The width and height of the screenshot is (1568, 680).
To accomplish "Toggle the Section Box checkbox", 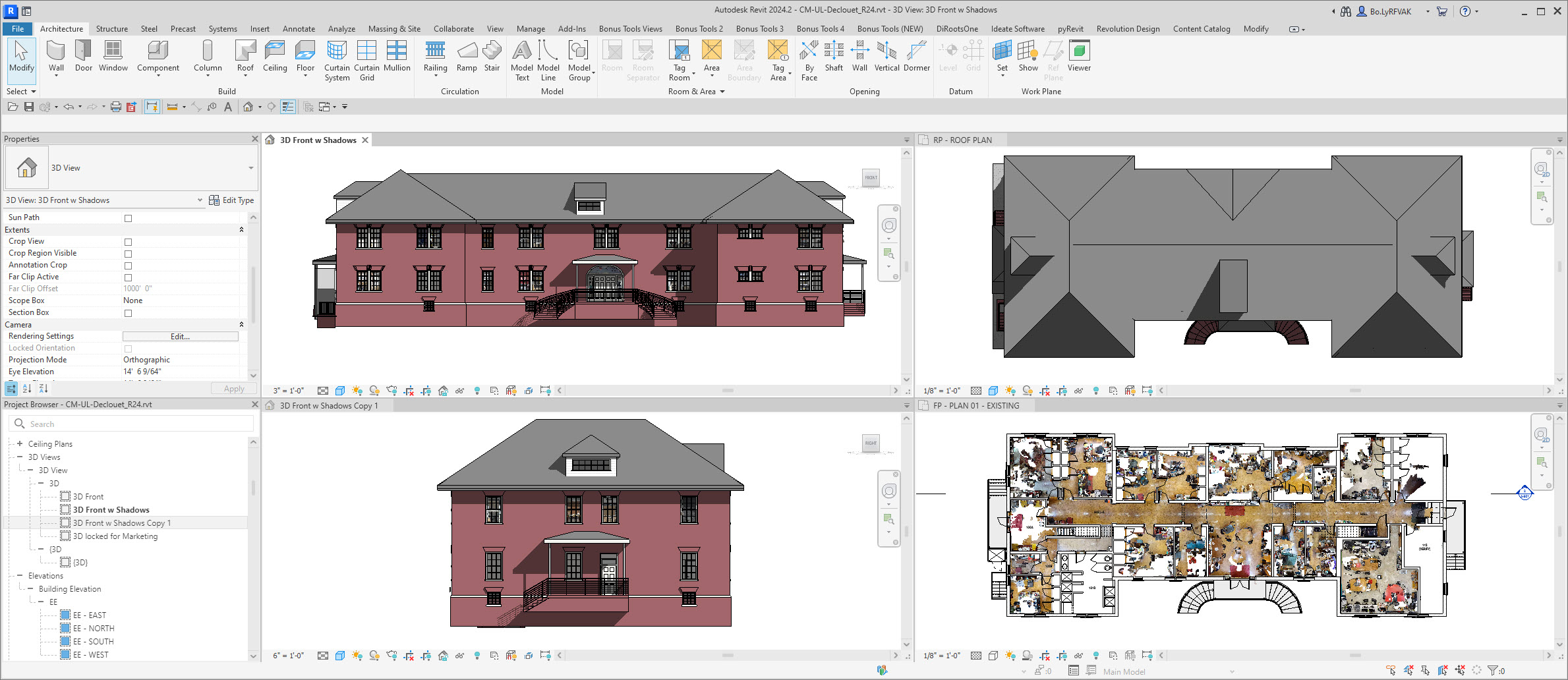I will coord(129,313).
